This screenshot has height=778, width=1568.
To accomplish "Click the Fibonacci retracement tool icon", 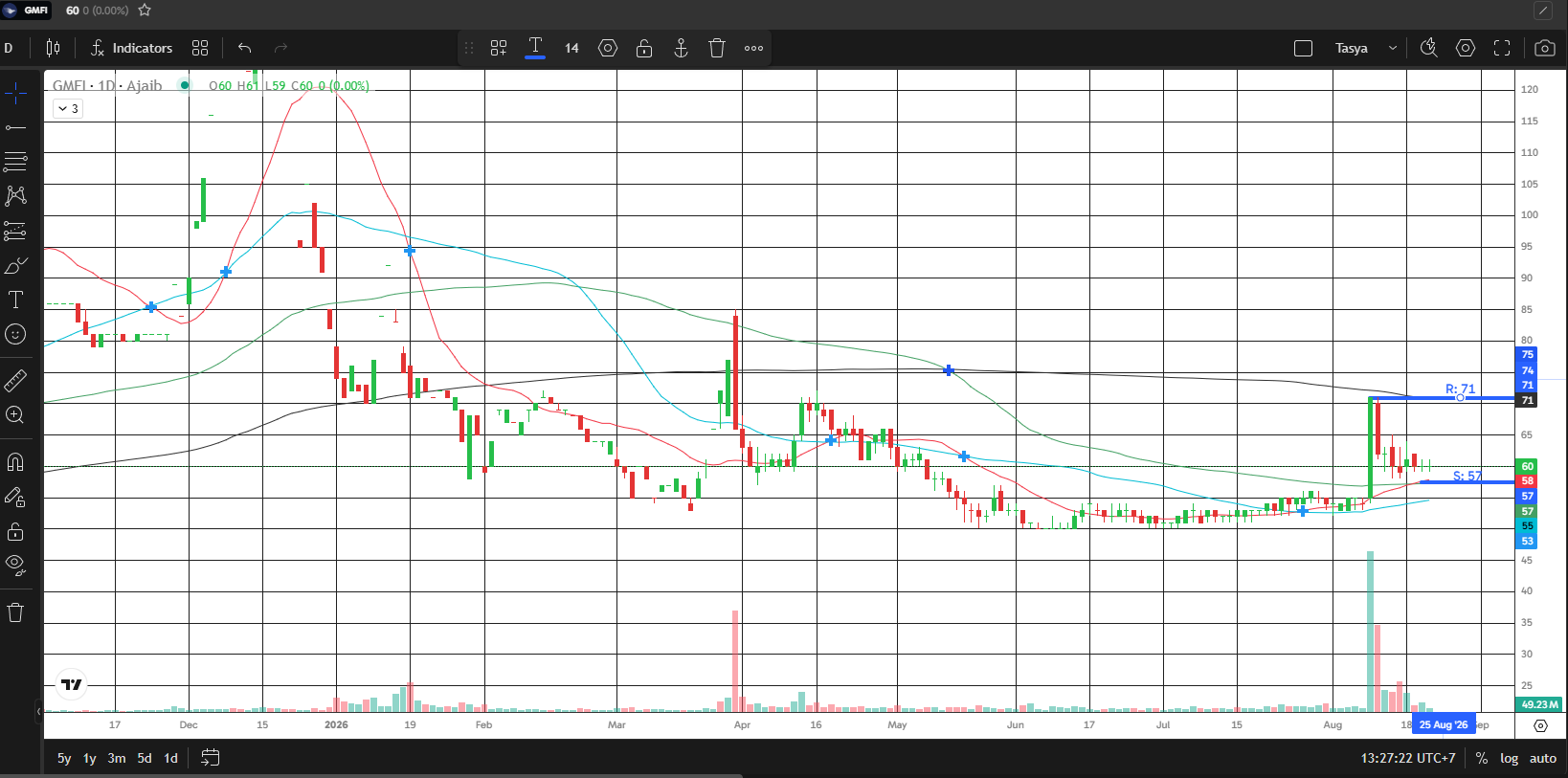I will pyautogui.click(x=15, y=162).
